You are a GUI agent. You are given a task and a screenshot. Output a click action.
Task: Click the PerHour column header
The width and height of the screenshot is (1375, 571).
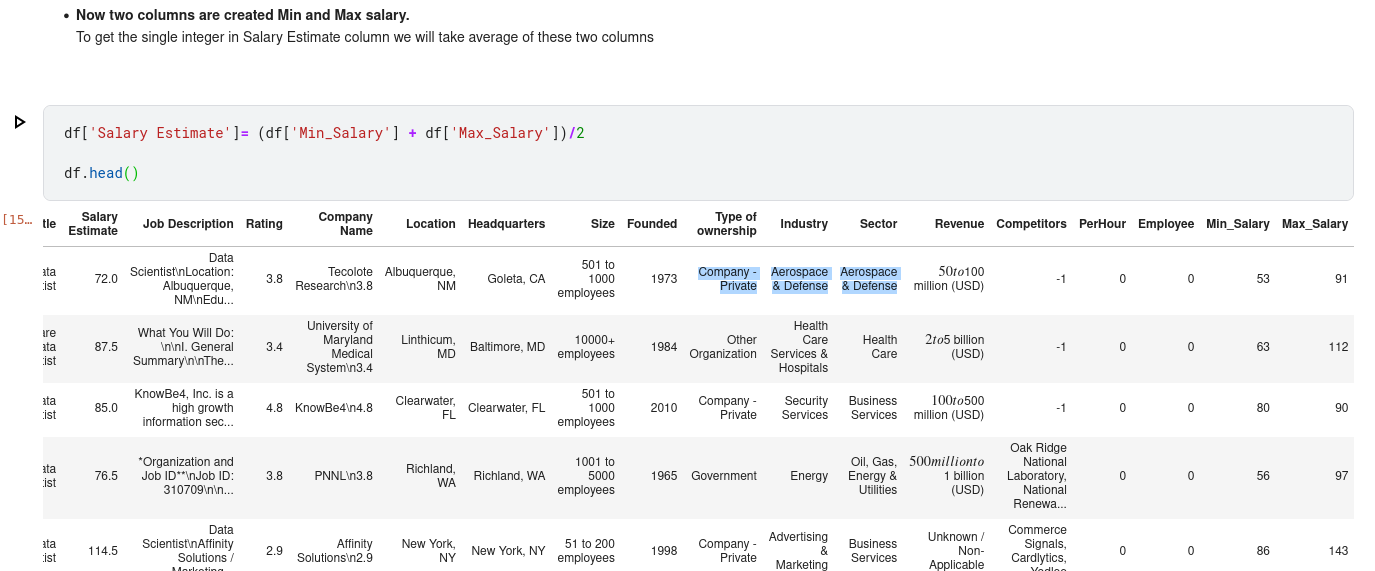1102,224
